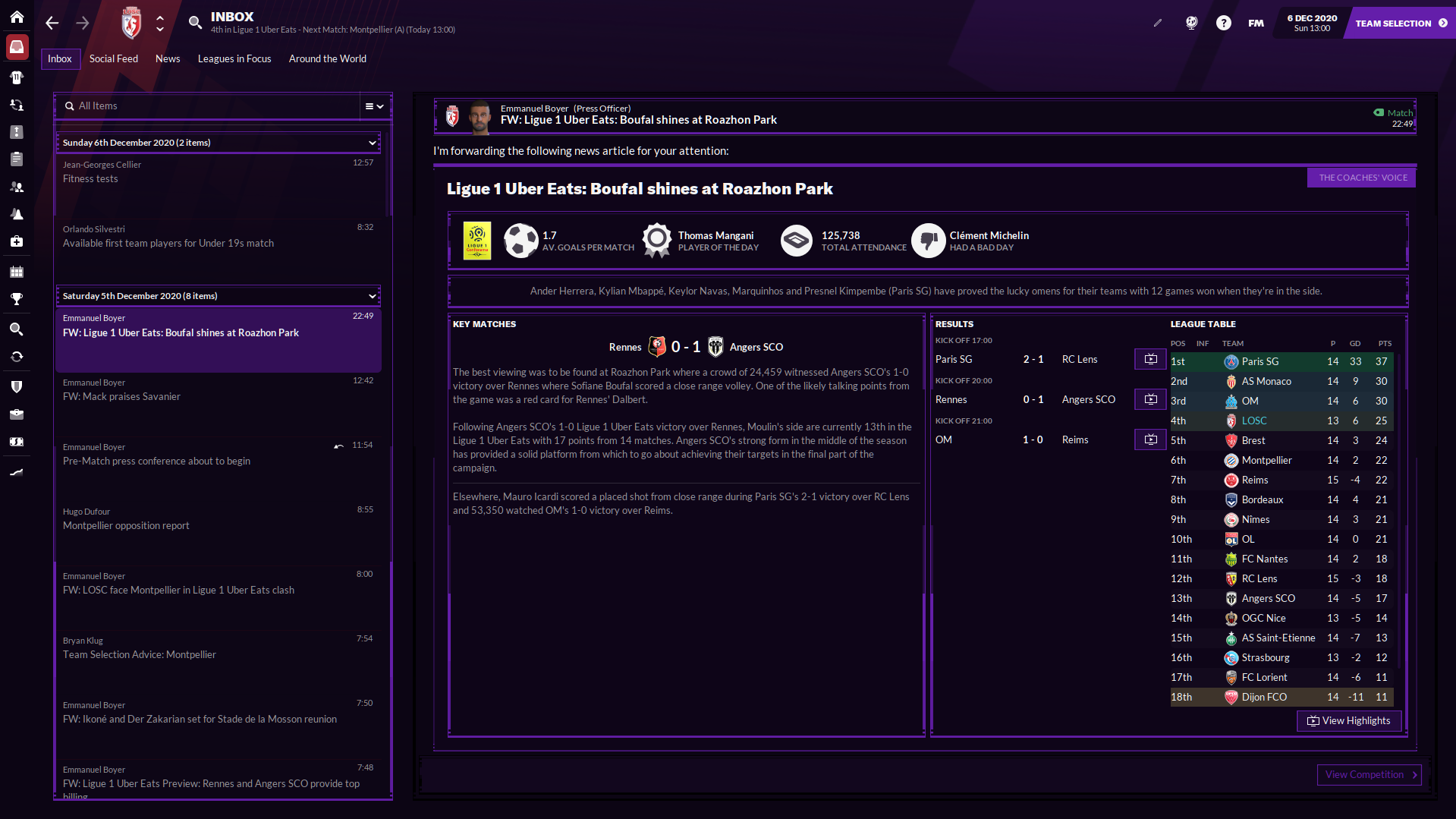Go back with the left arrow

(x=52, y=23)
